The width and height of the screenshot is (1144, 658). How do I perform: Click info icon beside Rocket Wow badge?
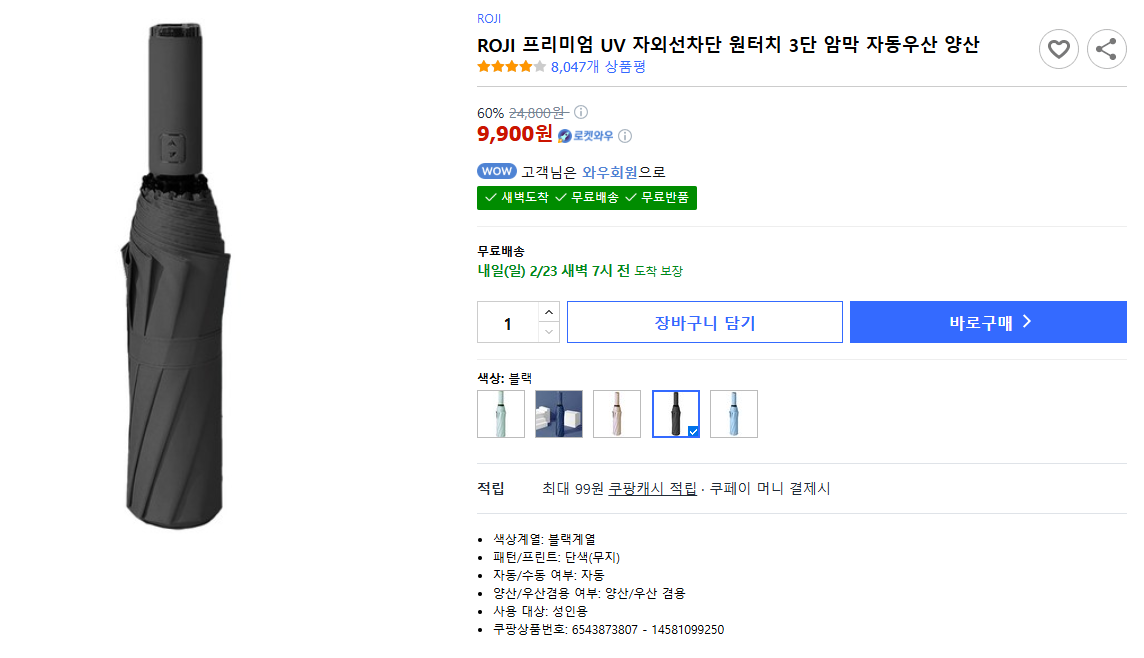pyautogui.click(x=625, y=136)
